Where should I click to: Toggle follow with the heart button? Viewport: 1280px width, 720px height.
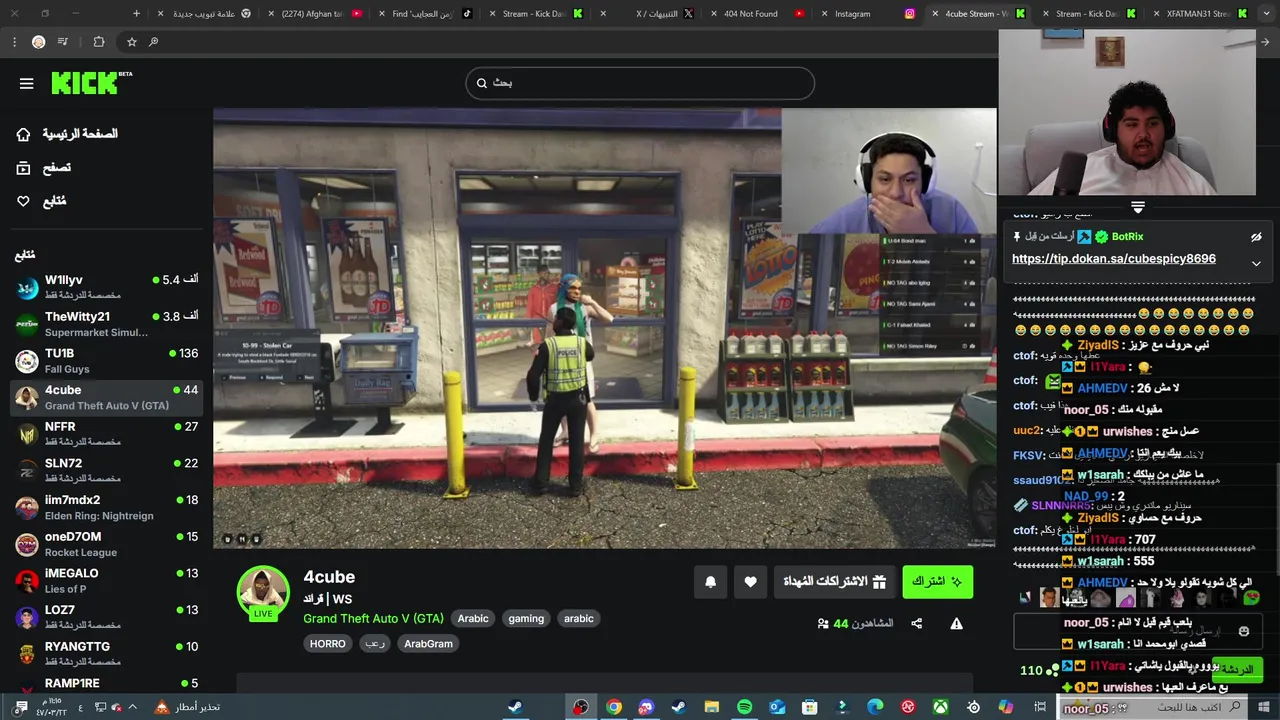[750, 581]
